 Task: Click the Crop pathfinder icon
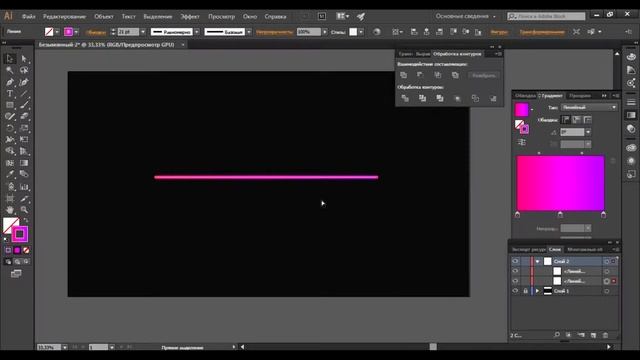click(458, 98)
